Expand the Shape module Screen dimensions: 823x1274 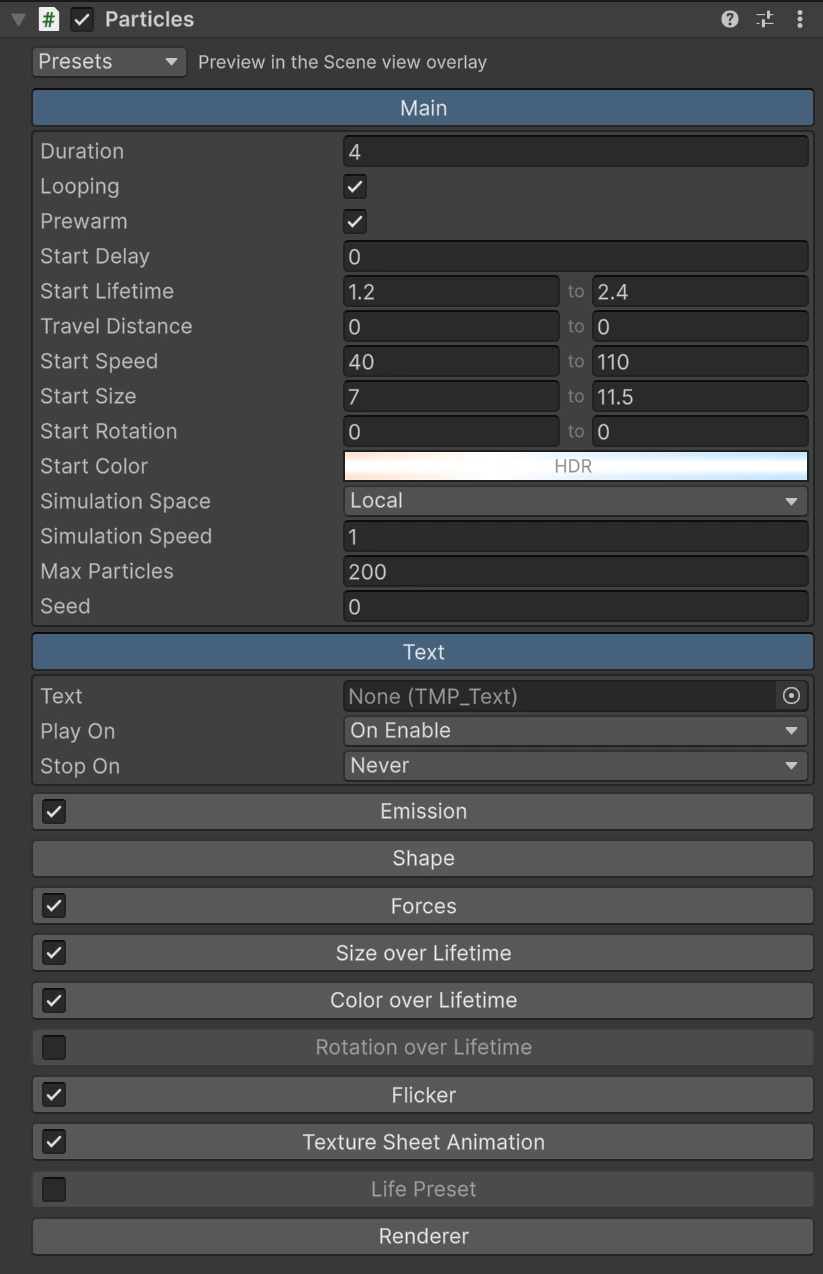423,858
